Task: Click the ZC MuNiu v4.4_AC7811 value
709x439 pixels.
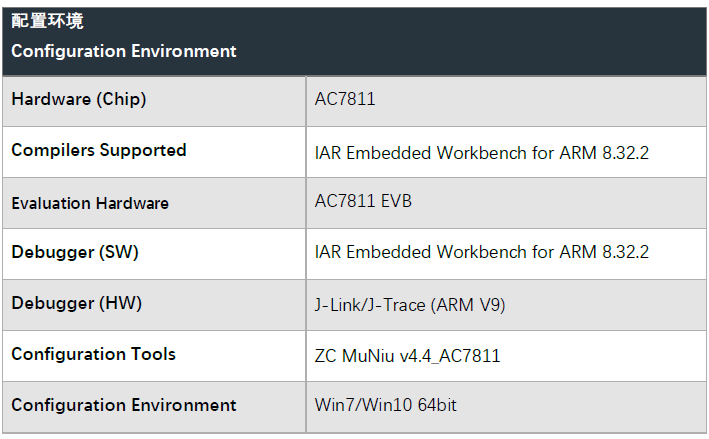Action: point(407,356)
